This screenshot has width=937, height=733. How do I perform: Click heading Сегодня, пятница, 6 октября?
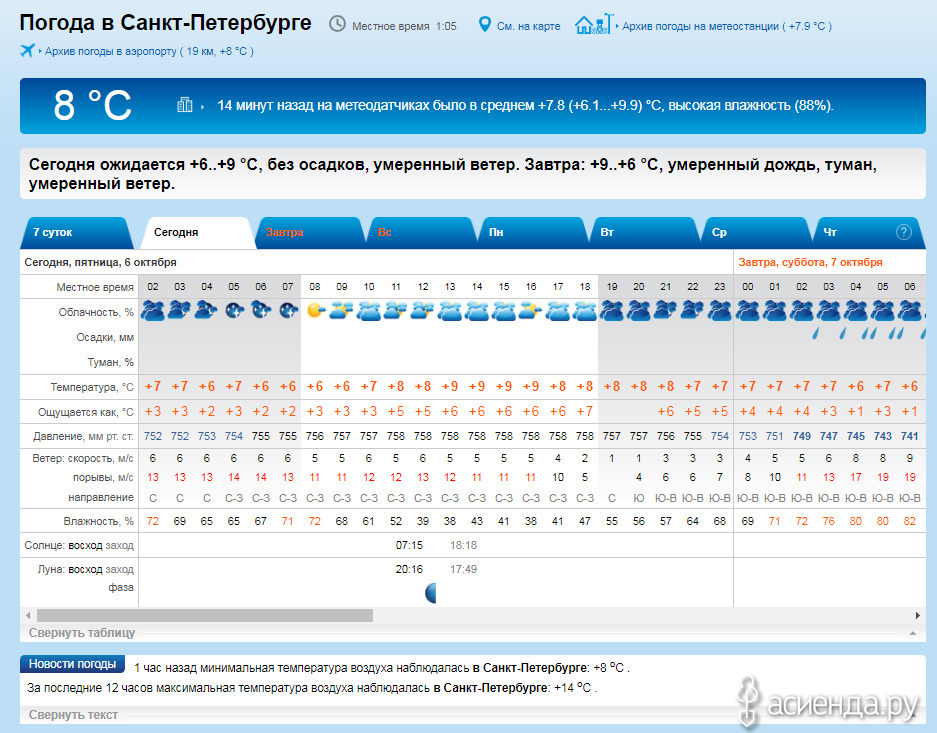point(100,262)
